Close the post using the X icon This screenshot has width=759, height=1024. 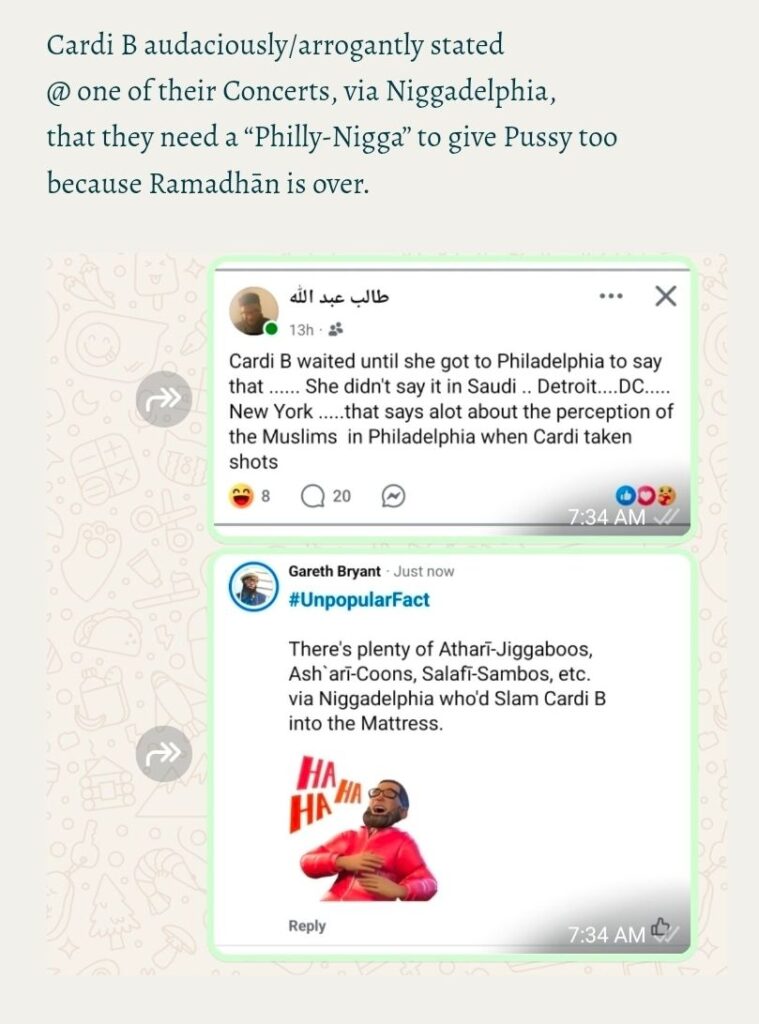tap(666, 296)
